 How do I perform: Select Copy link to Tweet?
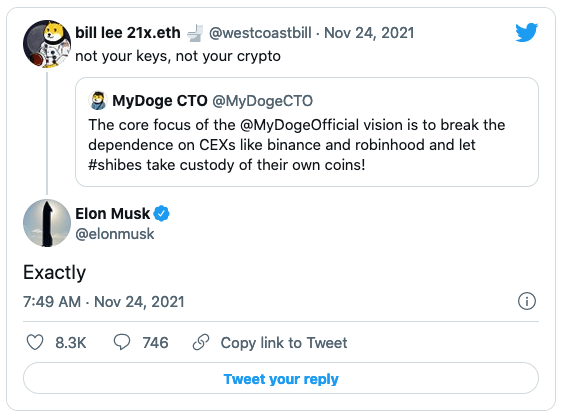[x=284, y=343]
